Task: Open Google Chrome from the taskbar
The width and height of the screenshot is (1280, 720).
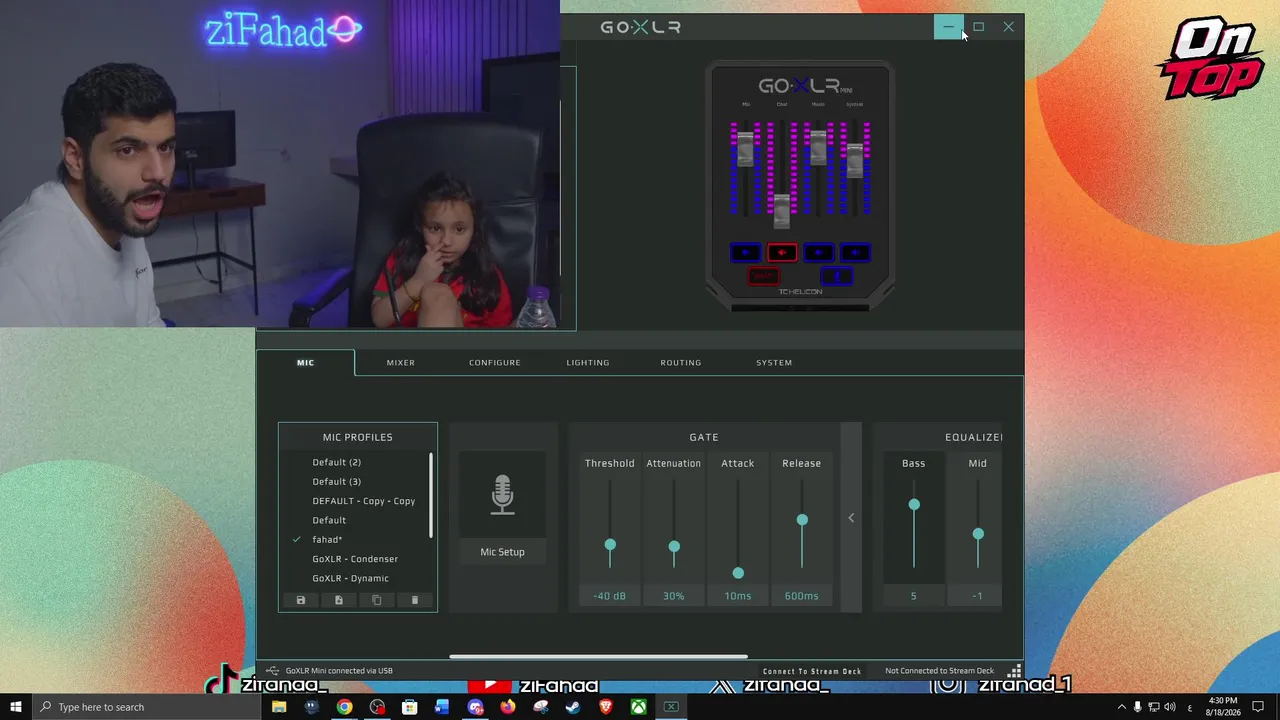Action: pos(344,707)
